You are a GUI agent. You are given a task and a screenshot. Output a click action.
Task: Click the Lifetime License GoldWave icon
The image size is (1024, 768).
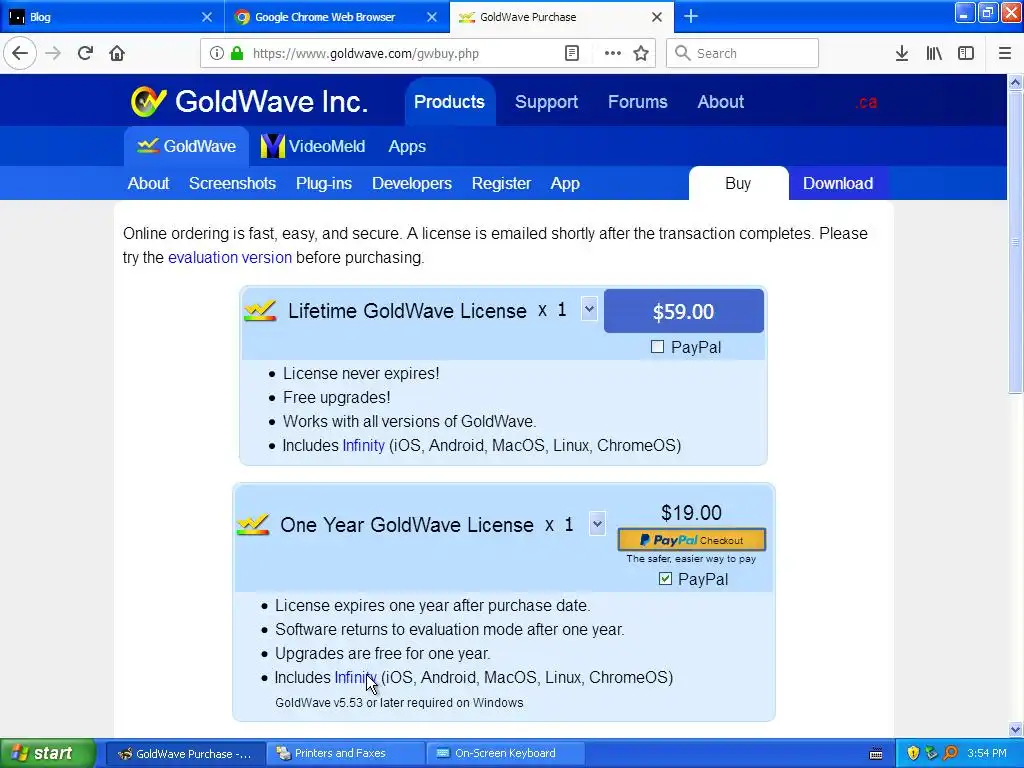click(260, 311)
